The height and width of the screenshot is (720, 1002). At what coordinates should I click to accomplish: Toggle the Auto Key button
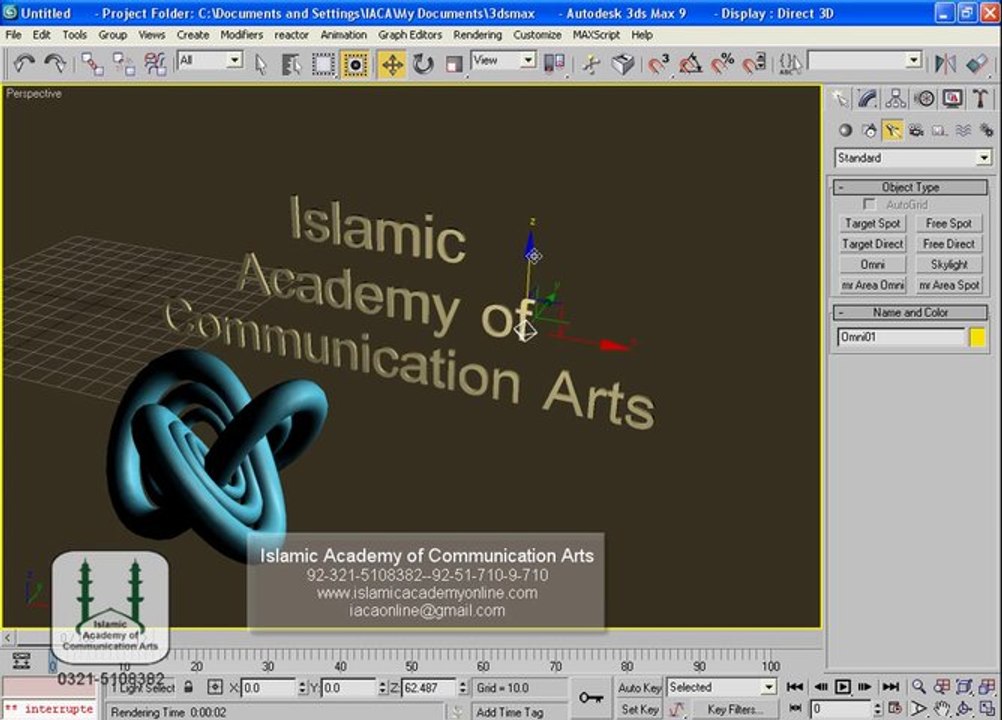coord(639,687)
